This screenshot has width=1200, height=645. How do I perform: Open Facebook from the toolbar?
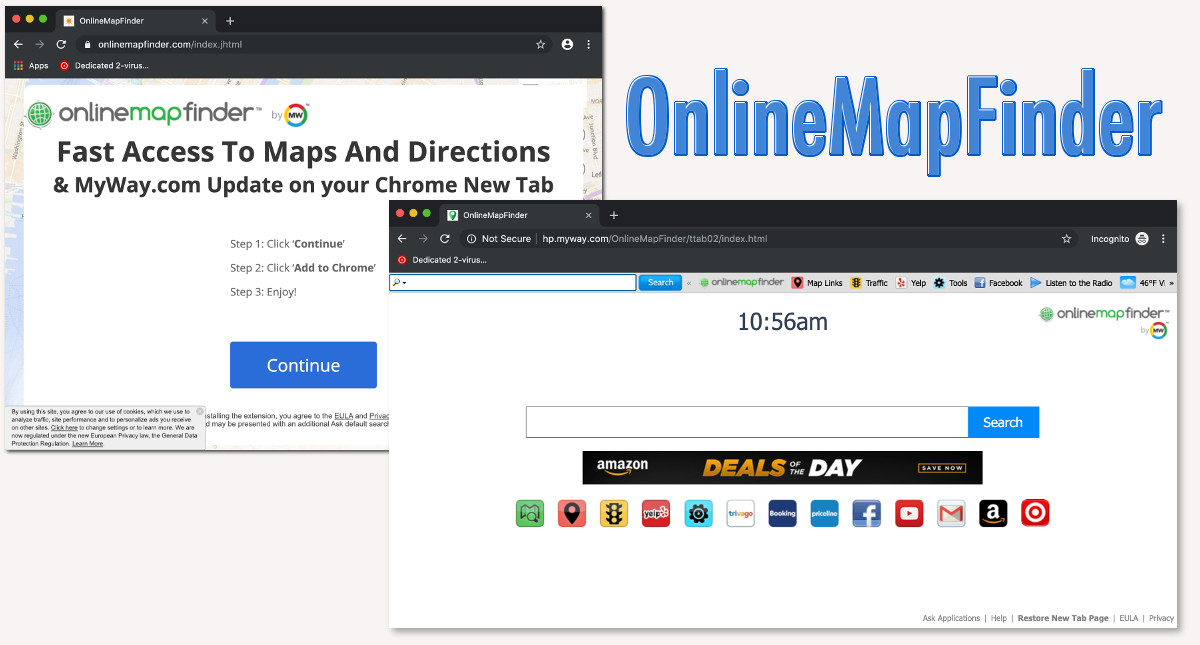[997, 283]
